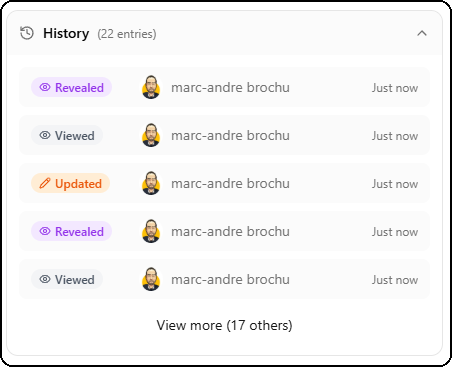Click Just now timestamp in last Viewed row
452x367 pixels.
395,280
